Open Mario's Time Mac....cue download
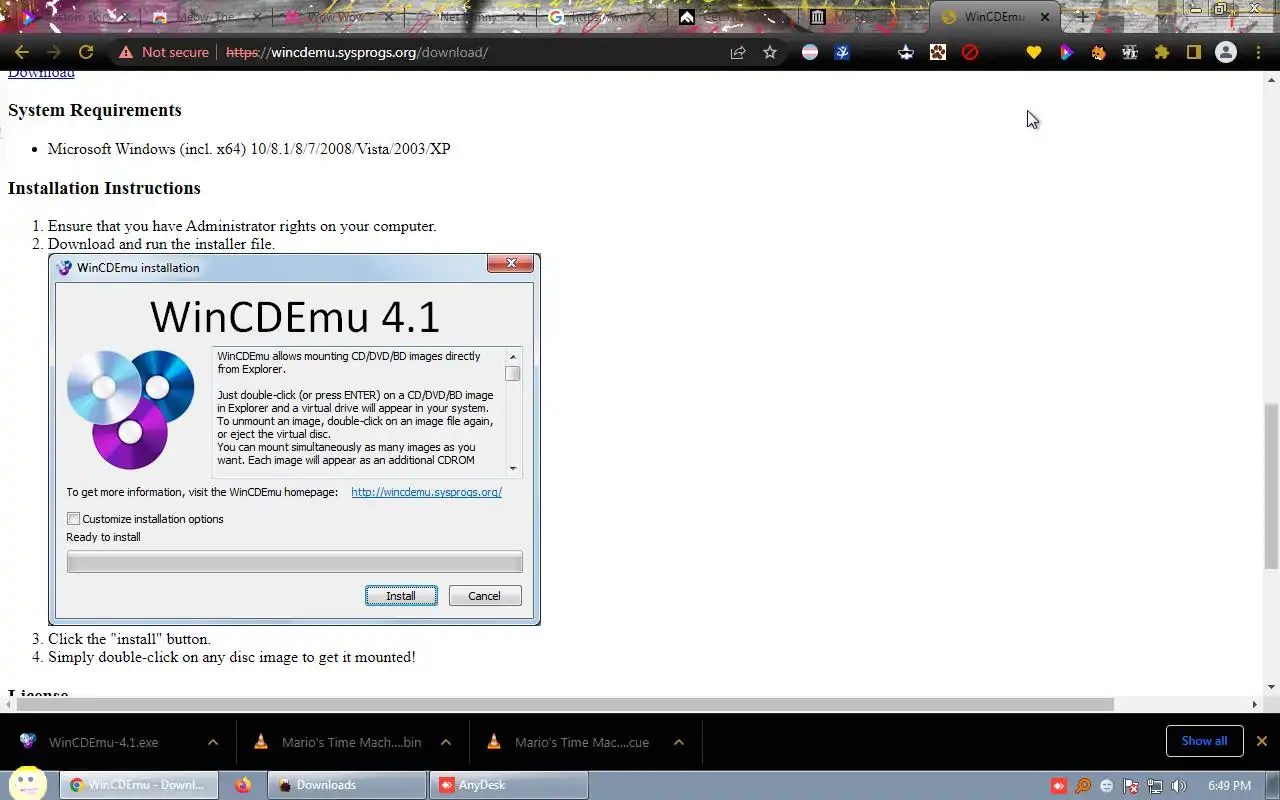 click(582, 742)
